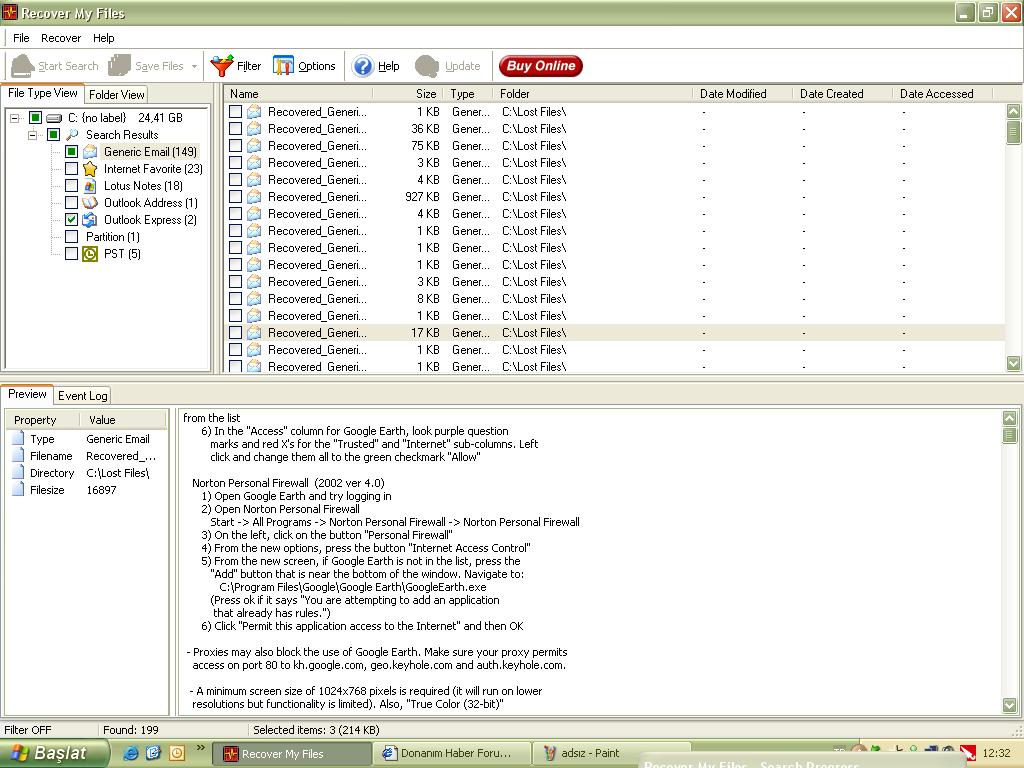
Task: Select the Internet Favorite star icon
Action: click(x=90, y=168)
